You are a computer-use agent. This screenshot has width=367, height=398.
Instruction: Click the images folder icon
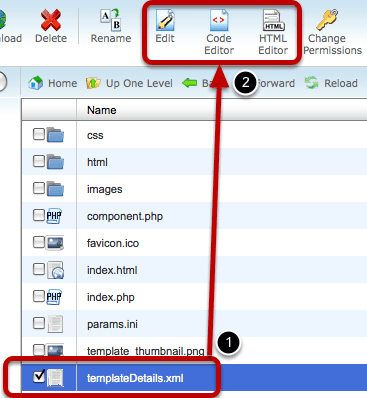tap(55, 189)
